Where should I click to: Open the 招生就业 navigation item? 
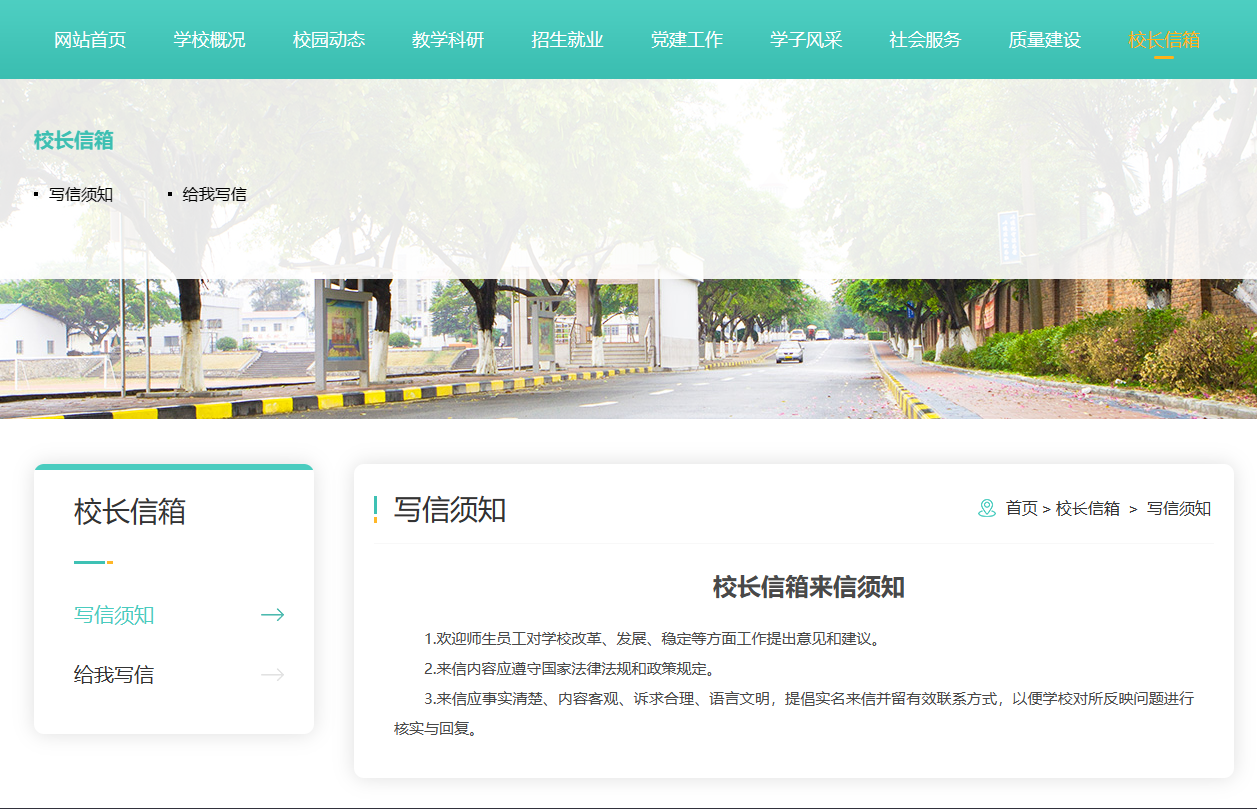[x=567, y=40]
